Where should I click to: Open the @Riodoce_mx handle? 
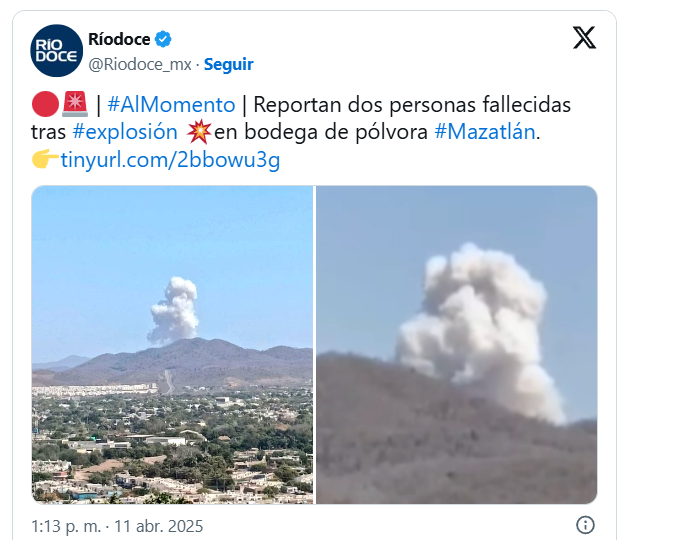pyautogui.click(x=140, y=64)
